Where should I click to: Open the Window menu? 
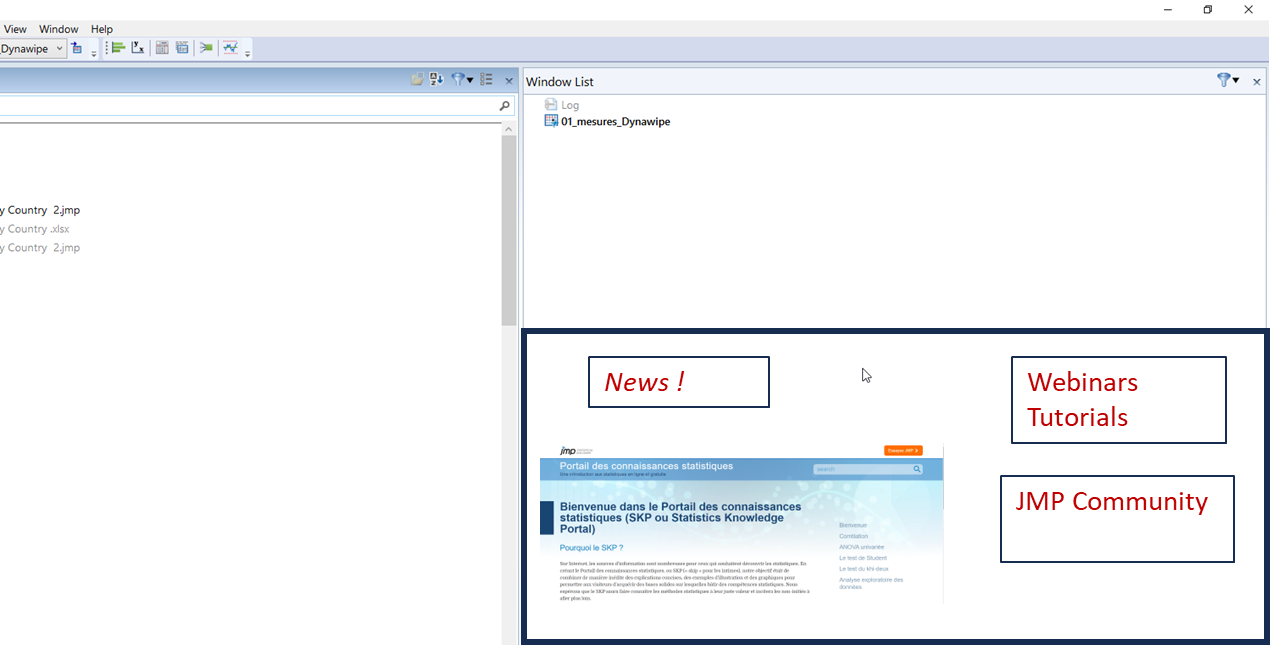tap(58, 29)
